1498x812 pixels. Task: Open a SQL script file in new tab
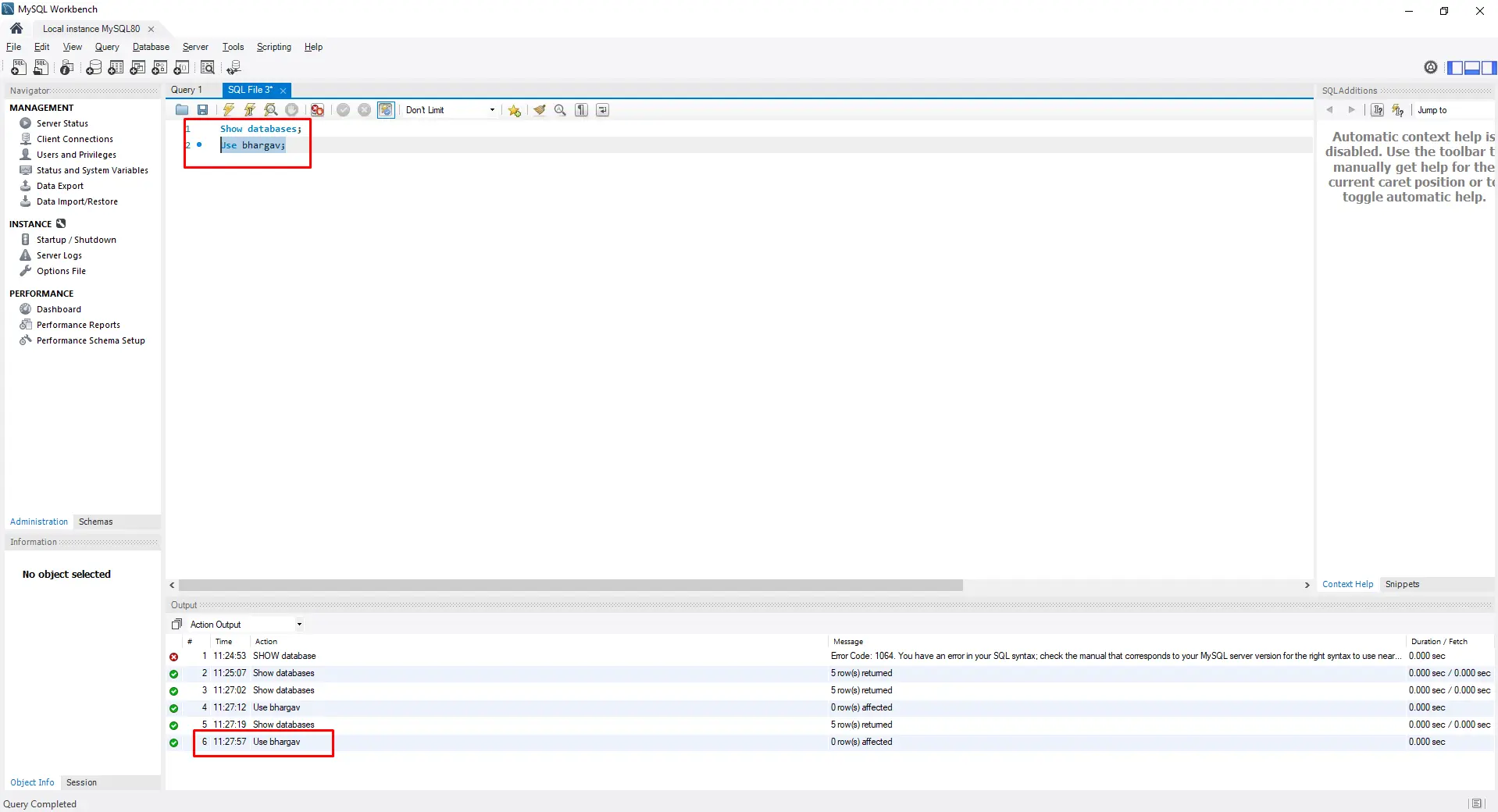coord(41,68)
